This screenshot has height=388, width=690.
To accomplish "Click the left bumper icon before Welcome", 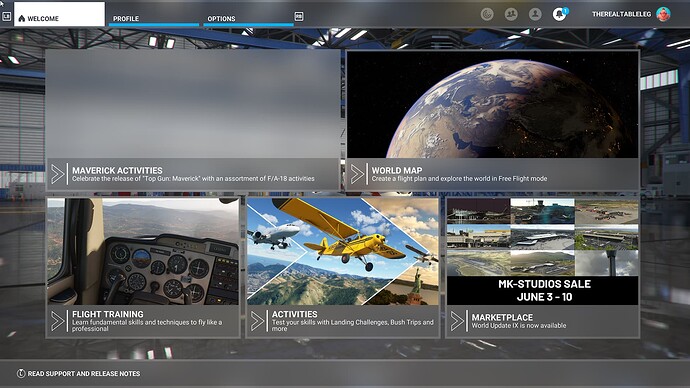I will coord(7,17).
